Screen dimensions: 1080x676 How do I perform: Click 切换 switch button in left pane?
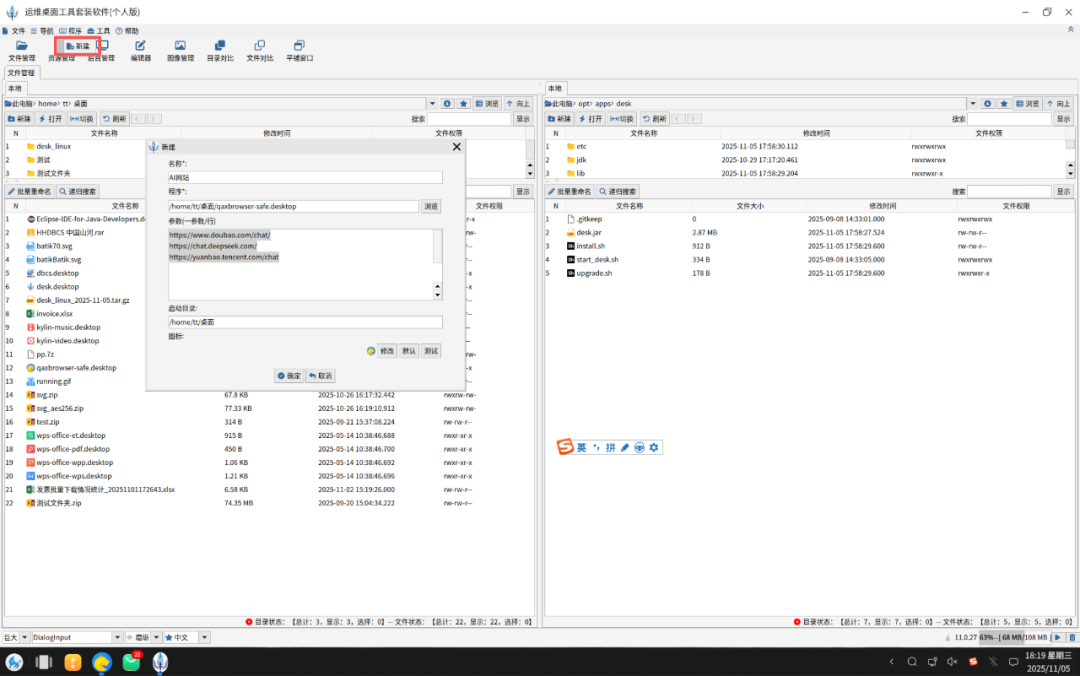click(x=82, y=119)
